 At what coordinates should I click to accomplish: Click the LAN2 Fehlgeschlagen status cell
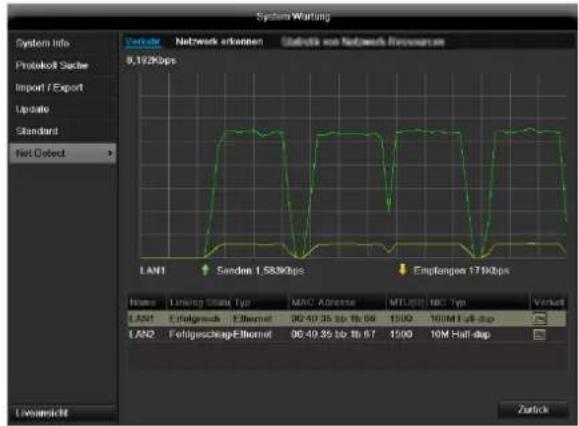(x=201, y=334)
